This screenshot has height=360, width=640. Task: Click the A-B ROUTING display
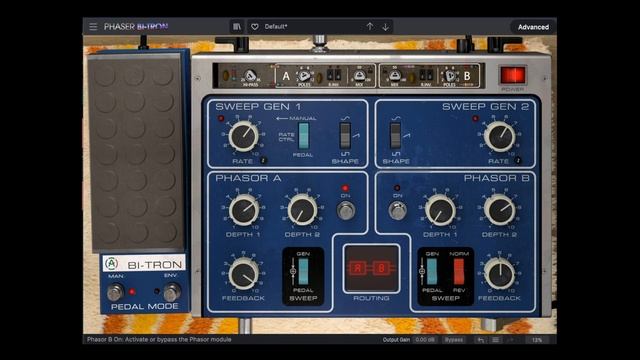(x=371, y=268)
